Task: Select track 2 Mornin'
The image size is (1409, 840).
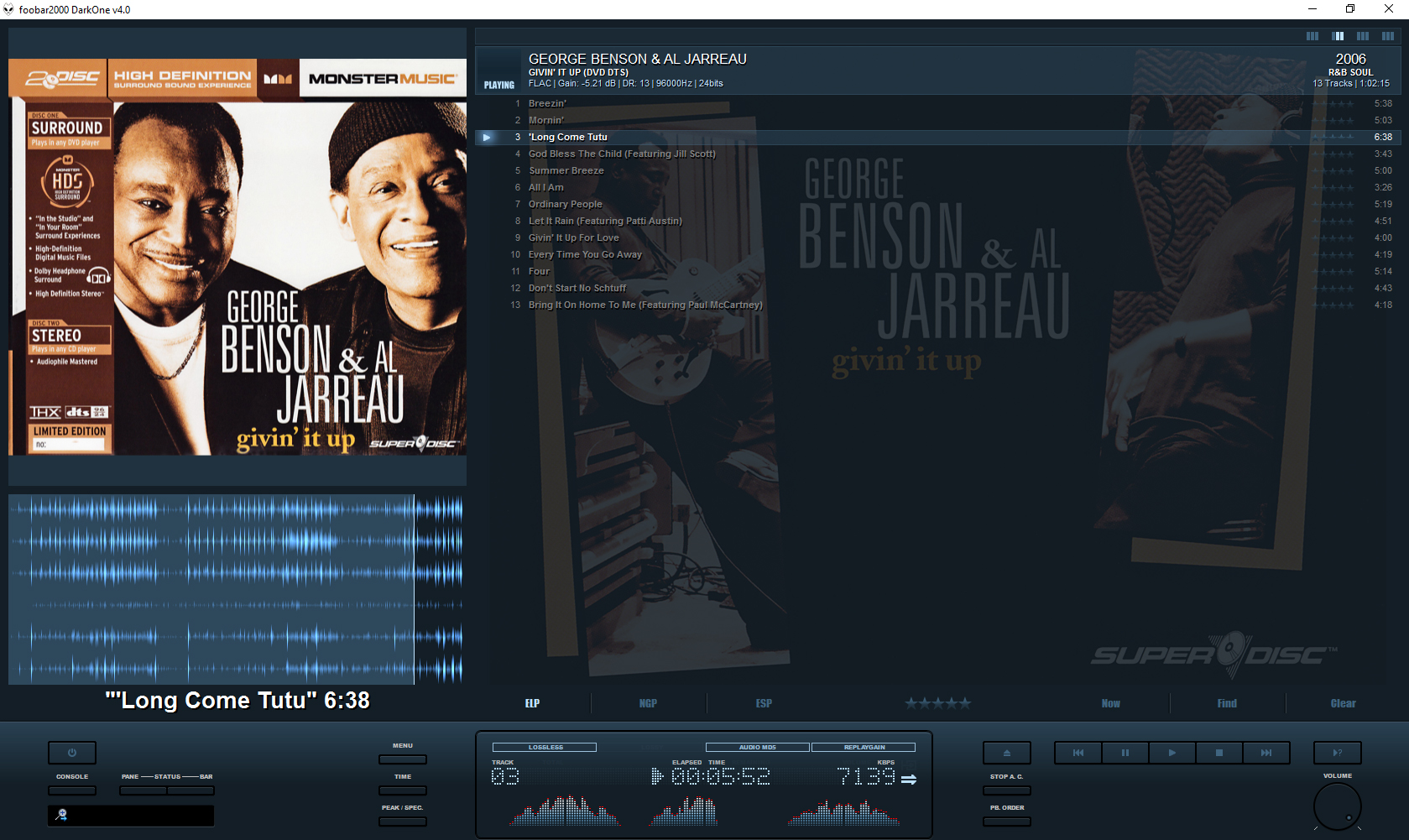Action: (938, 120)
